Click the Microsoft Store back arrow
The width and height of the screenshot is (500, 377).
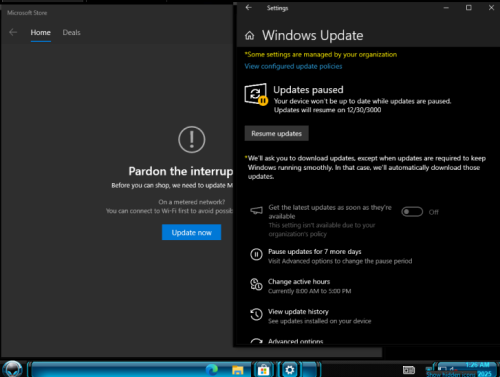(x=13, y=32)
